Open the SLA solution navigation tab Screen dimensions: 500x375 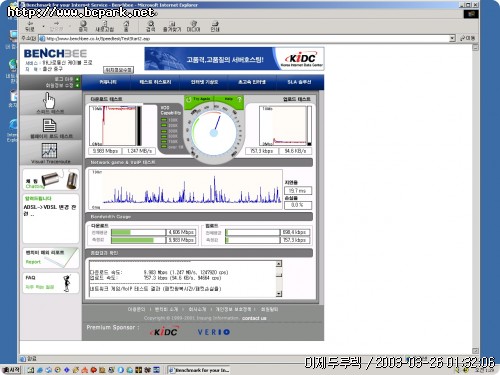[x=299, y=82]
